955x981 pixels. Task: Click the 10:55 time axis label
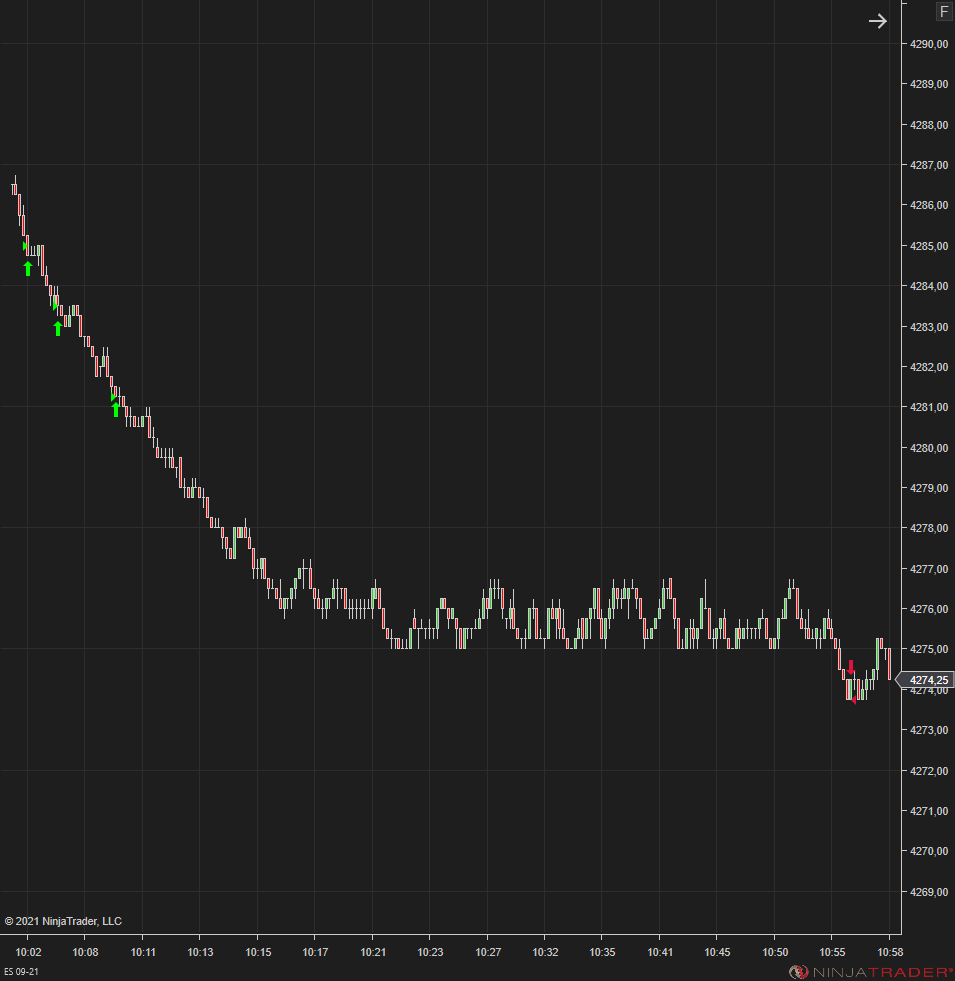832,952
